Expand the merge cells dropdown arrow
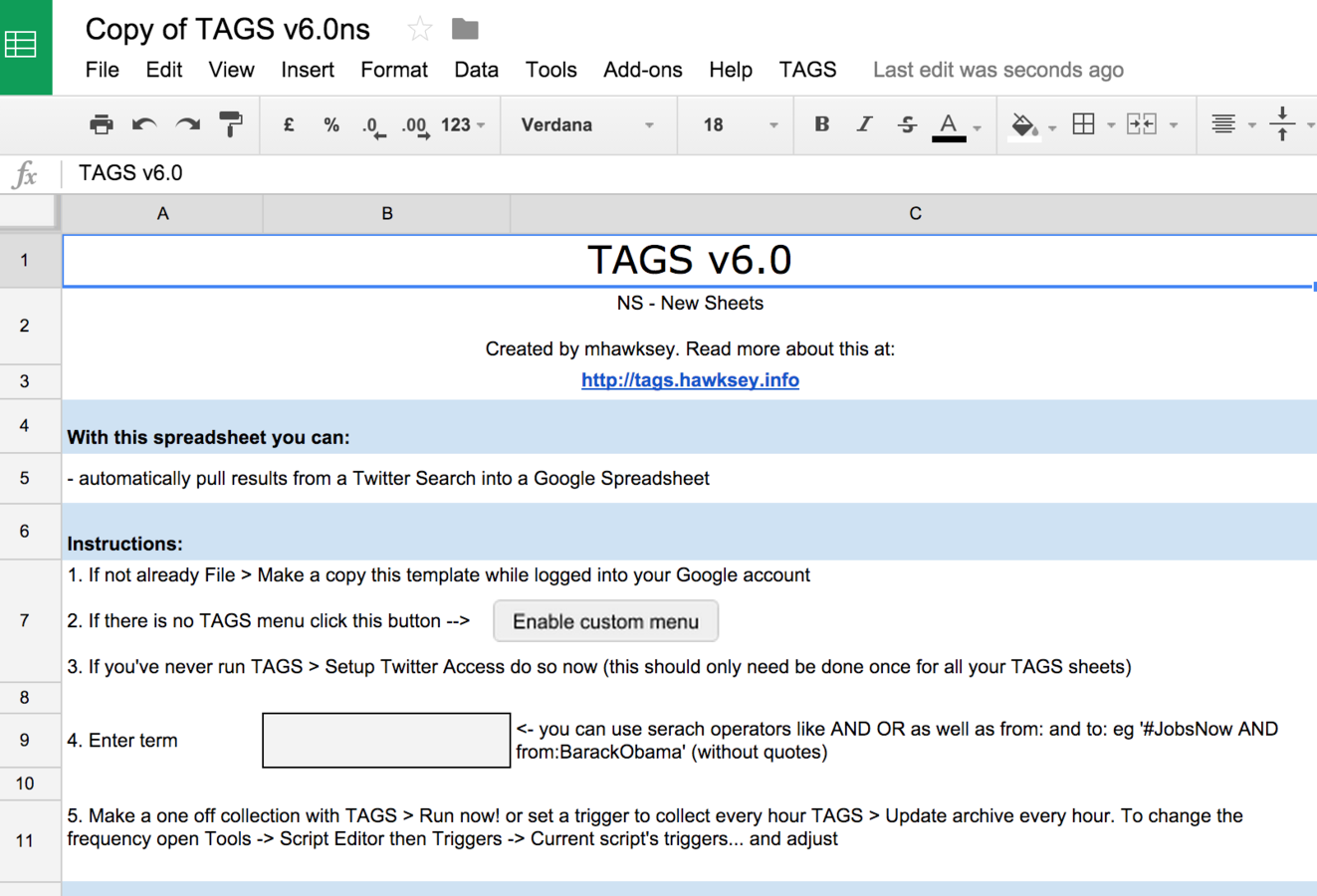Image resolution: width=1317 pixels, height=896 pixels. [x=1174, y=125]
